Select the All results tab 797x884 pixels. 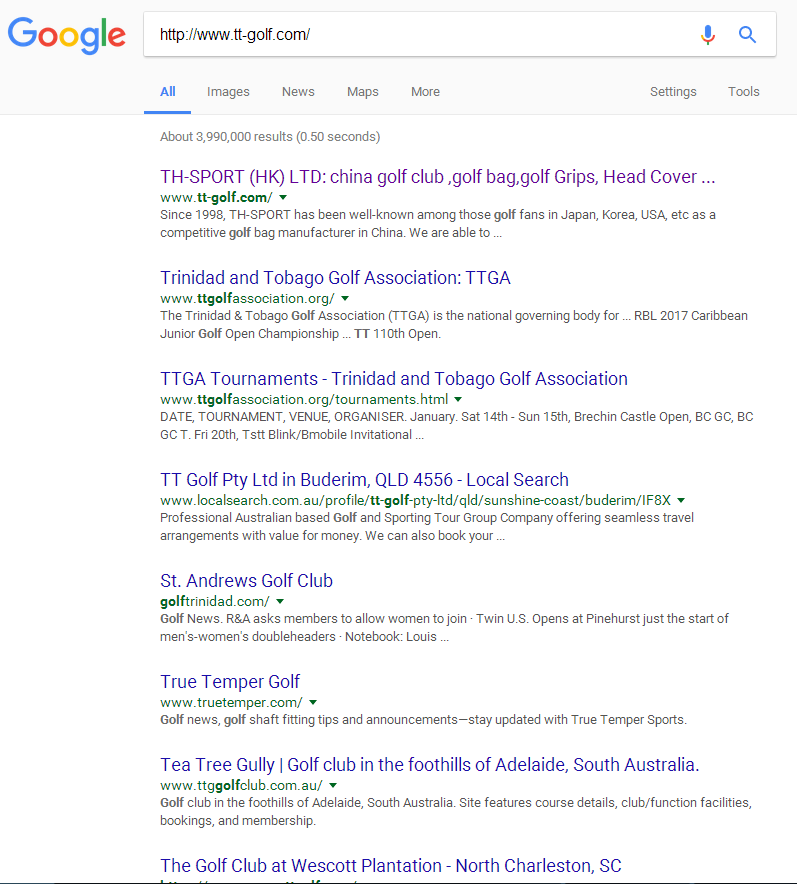click(x=167, y=91)
